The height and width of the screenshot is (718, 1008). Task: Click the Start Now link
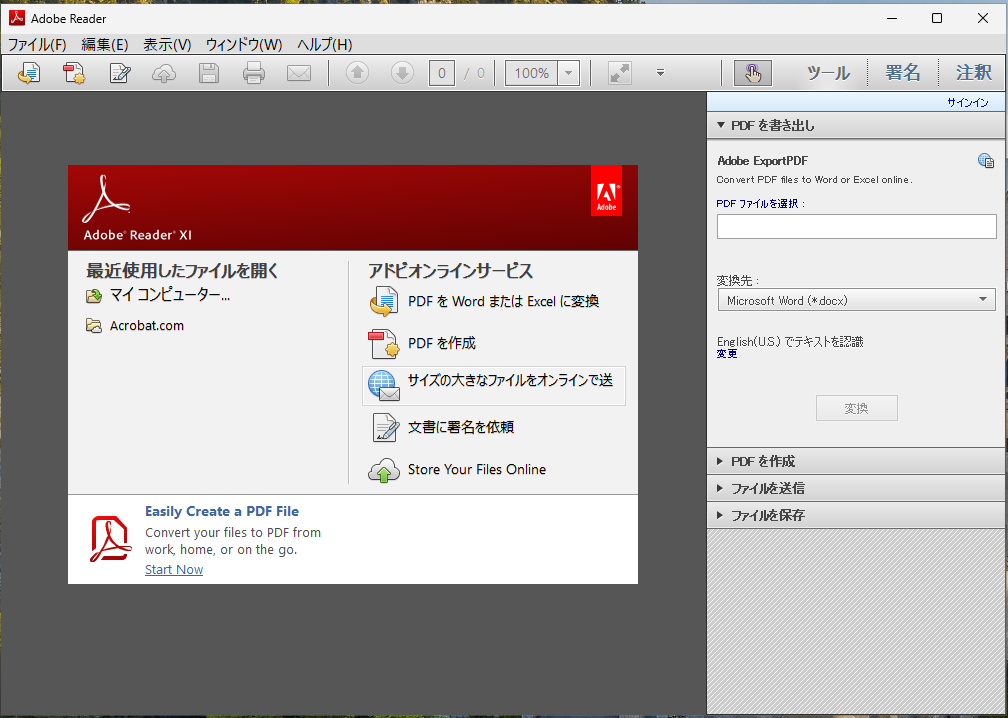point(174,569)
